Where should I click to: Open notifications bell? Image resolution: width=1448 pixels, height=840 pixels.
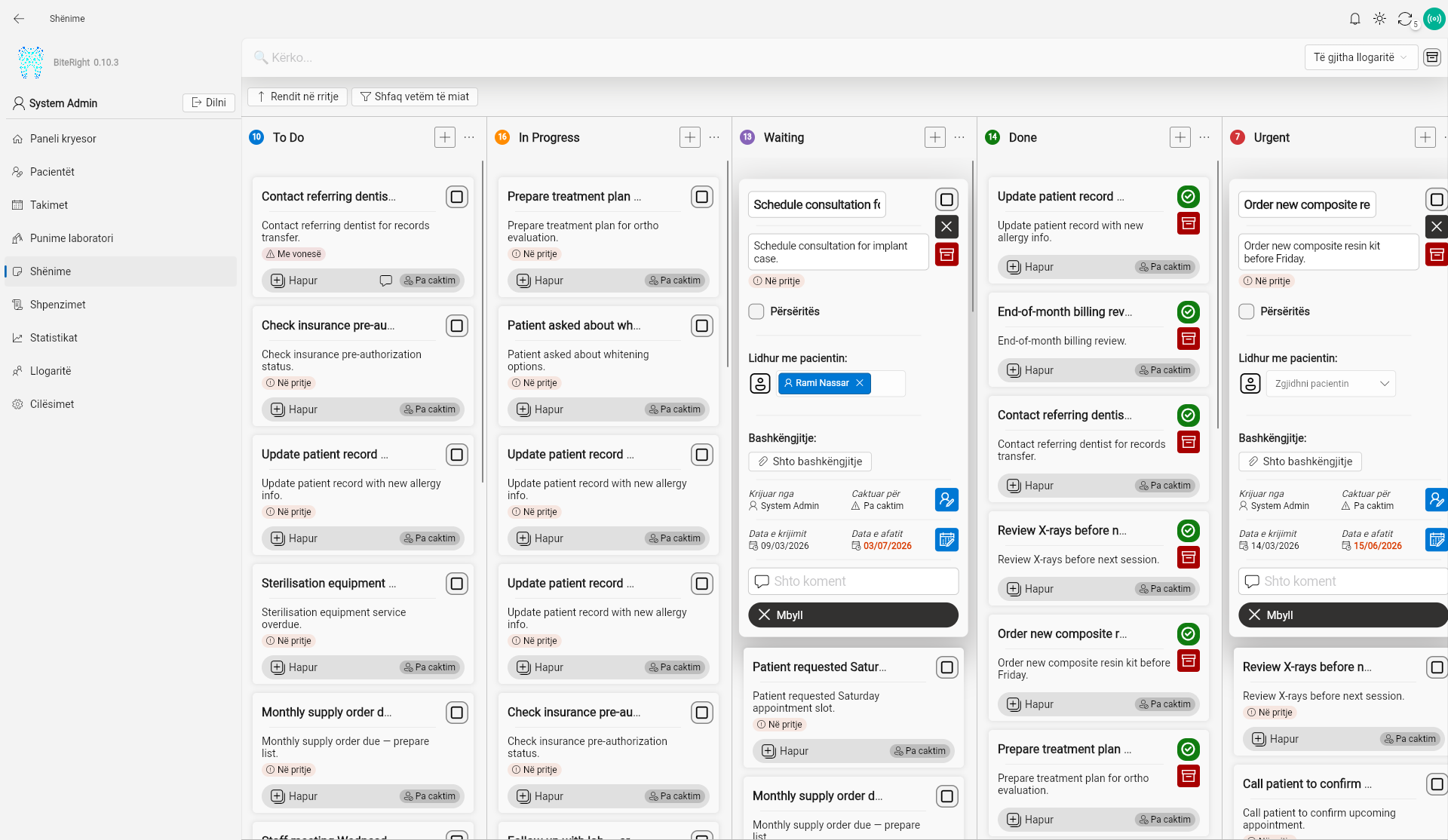pyautogui.click(x=1355, y=19)
